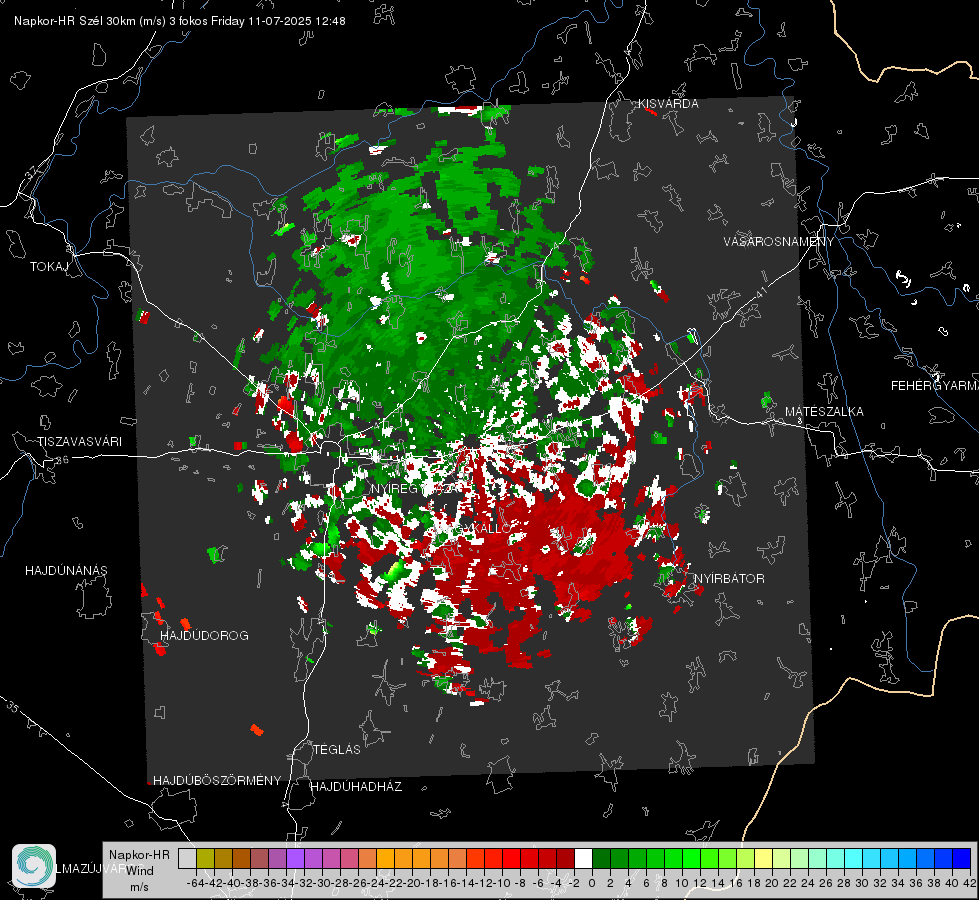Click the road number 41 marker

point(761,292)
